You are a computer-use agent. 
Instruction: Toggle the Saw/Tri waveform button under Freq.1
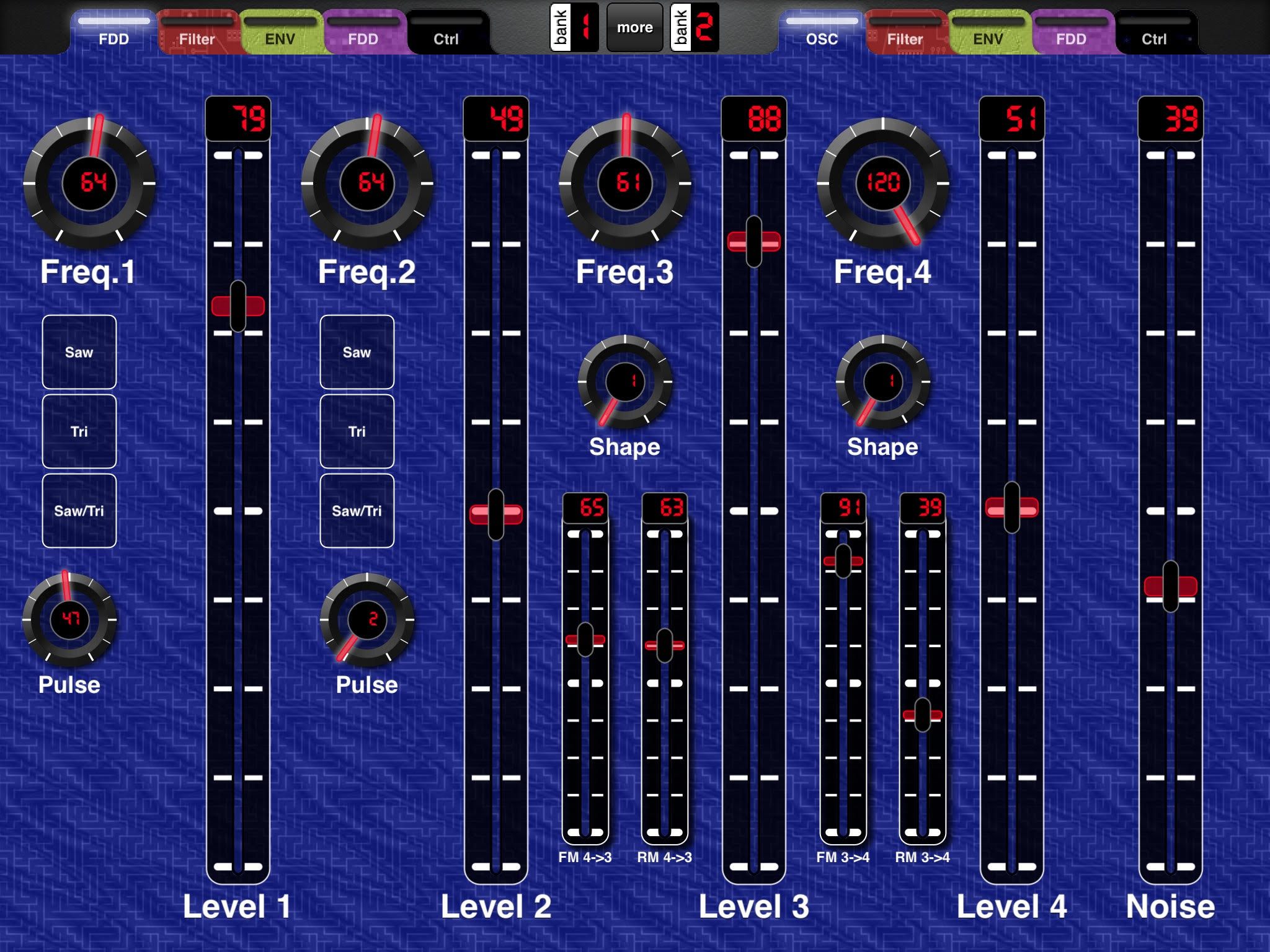[x=79, y=511]
